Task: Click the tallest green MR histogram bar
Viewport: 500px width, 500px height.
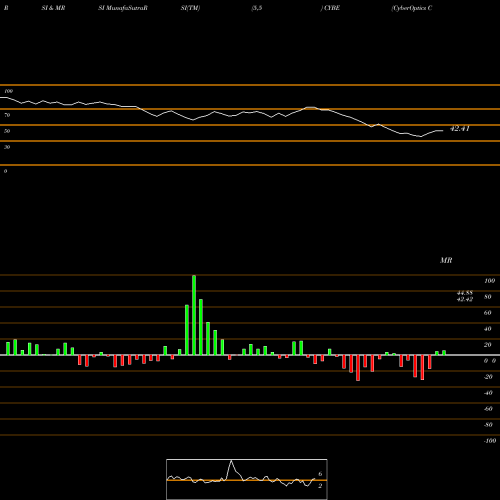Action: click(x=194, y=315)
